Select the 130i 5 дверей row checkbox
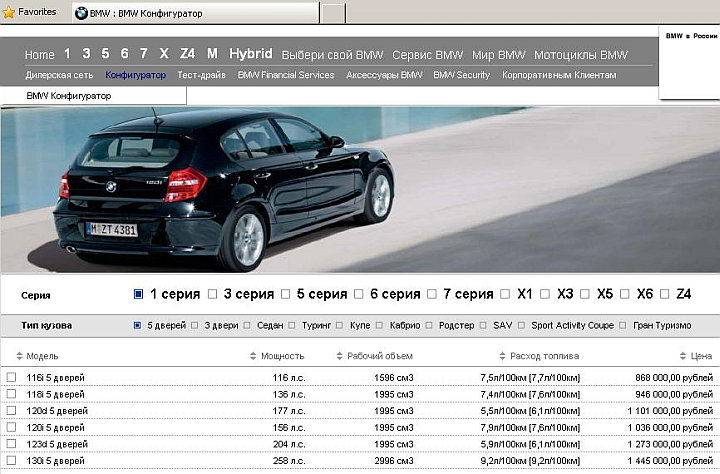Screen dimensions: 720x474 tap(12, 460)
